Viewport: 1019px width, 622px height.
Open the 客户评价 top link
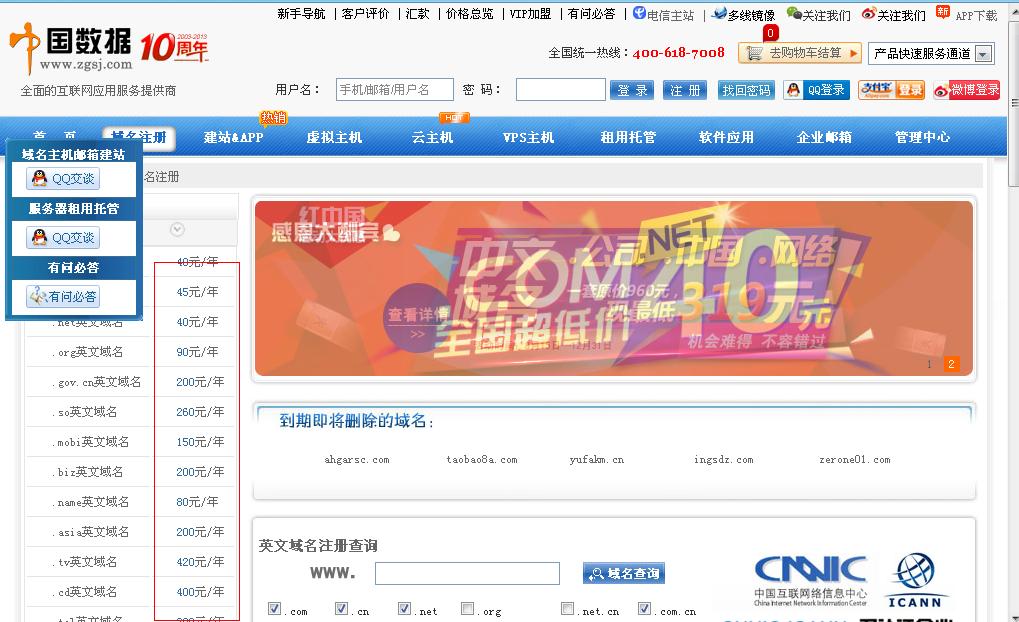click(365, 14)
